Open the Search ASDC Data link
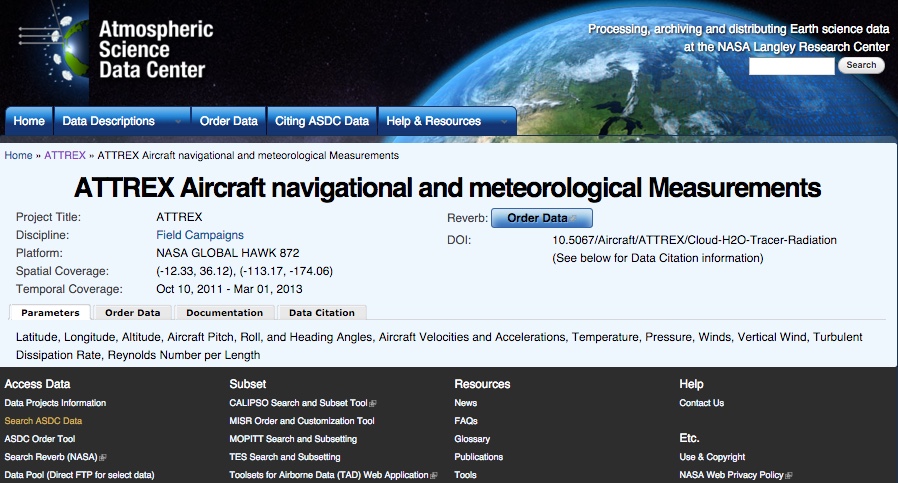898x483 pixels. coord(43,421)
